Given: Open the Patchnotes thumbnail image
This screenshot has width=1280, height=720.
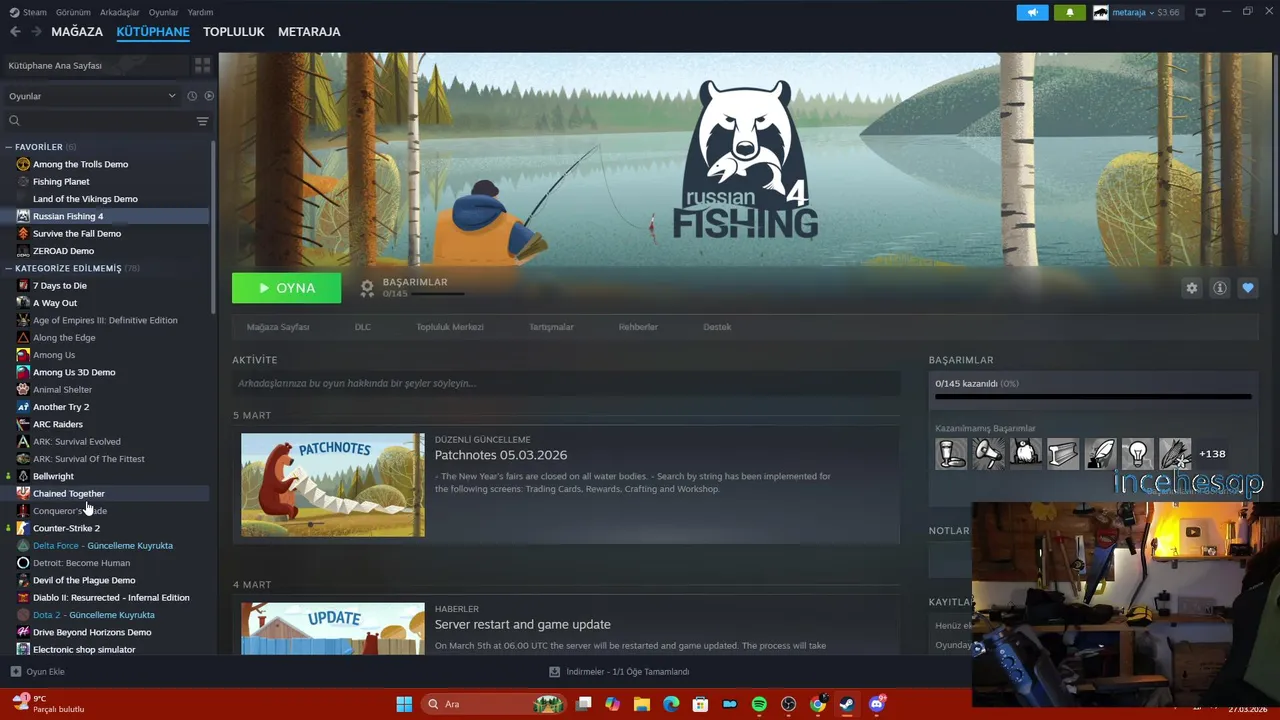Looking at the screenshot, I should [333, 485].
